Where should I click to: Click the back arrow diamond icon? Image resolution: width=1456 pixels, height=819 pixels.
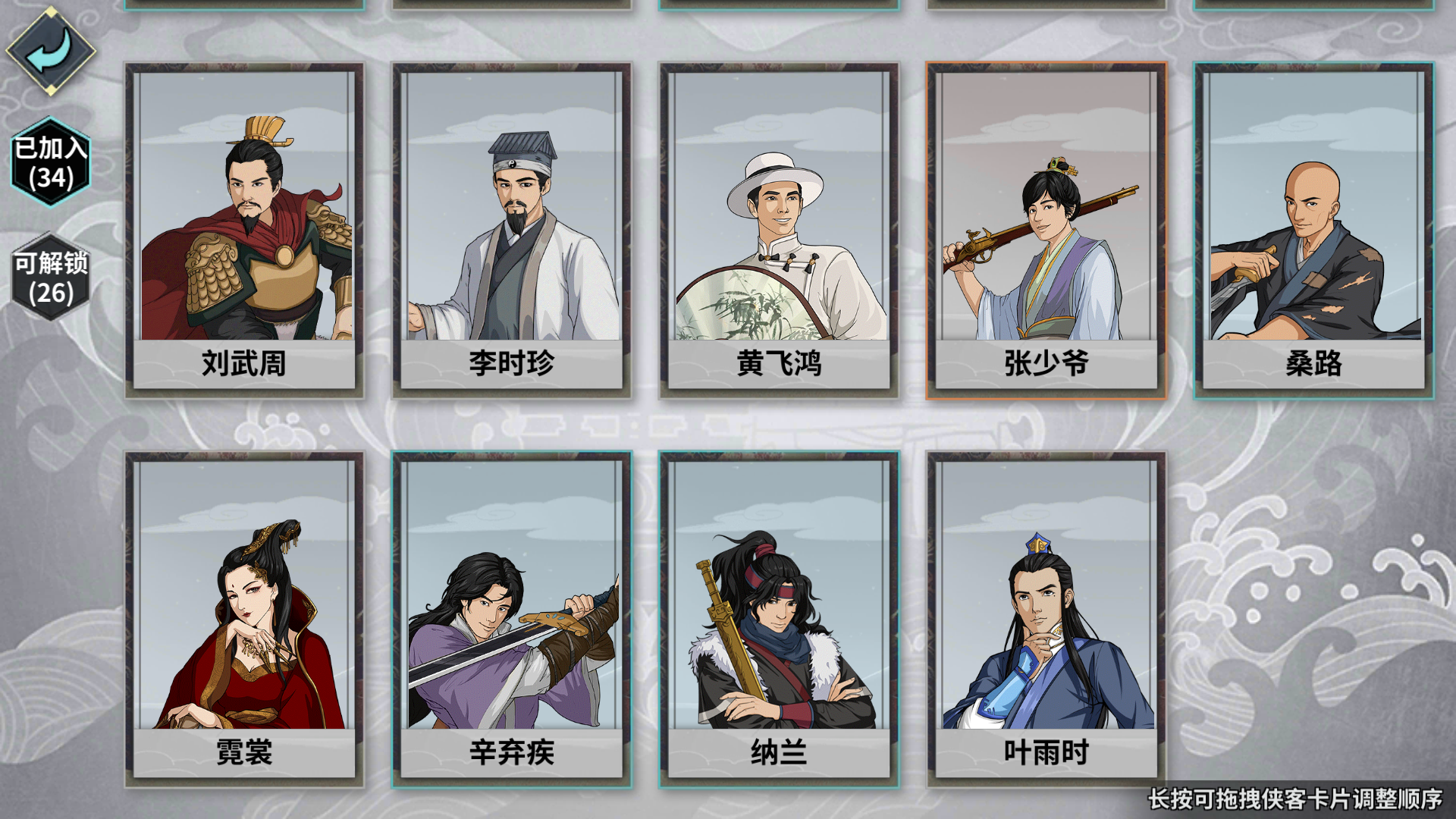[51, 51]
